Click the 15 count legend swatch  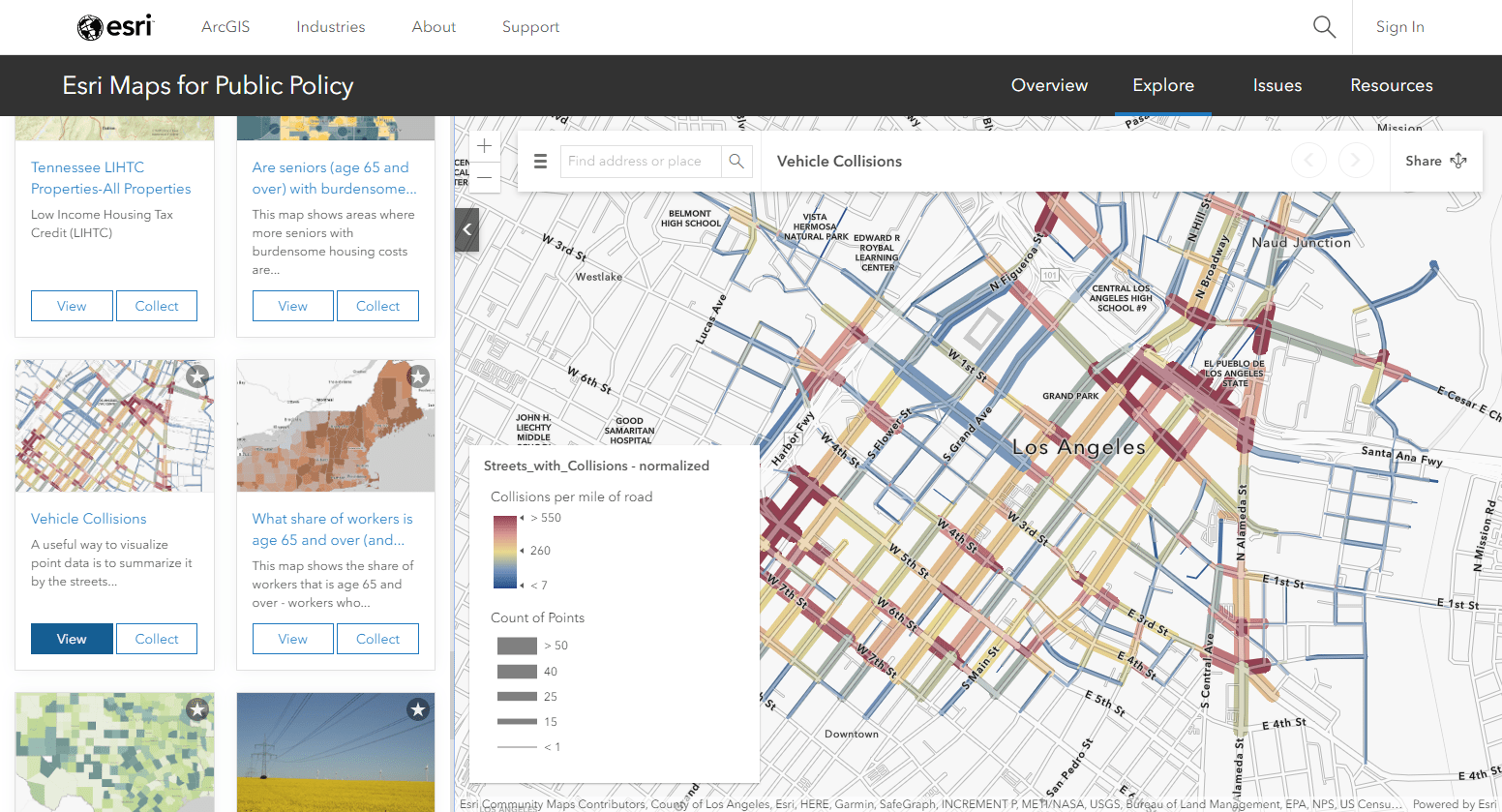517,721
